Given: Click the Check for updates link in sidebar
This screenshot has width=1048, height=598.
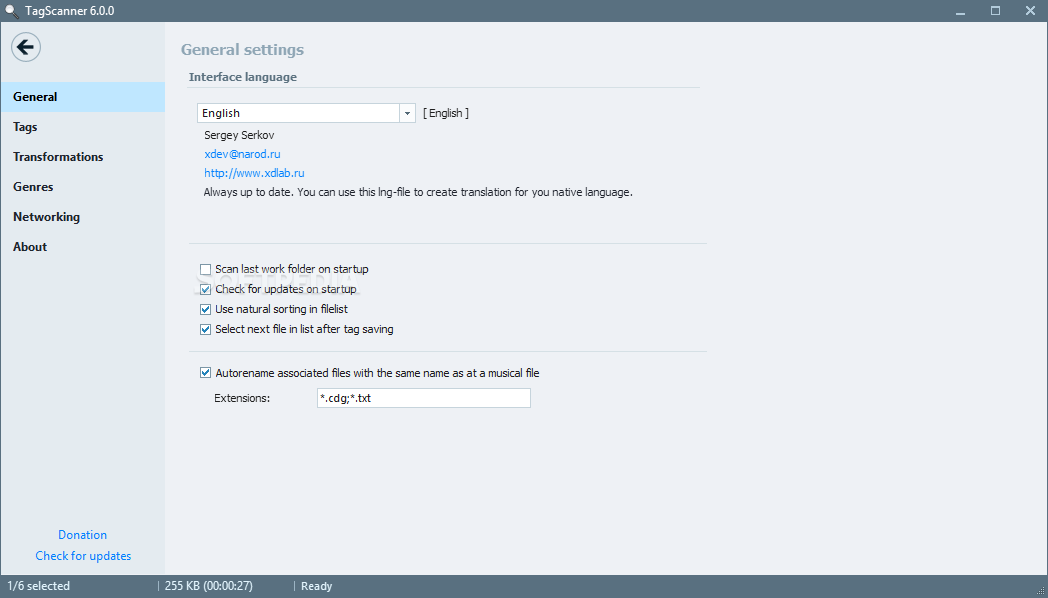Looking at the screenshot, I should point(83,556).
